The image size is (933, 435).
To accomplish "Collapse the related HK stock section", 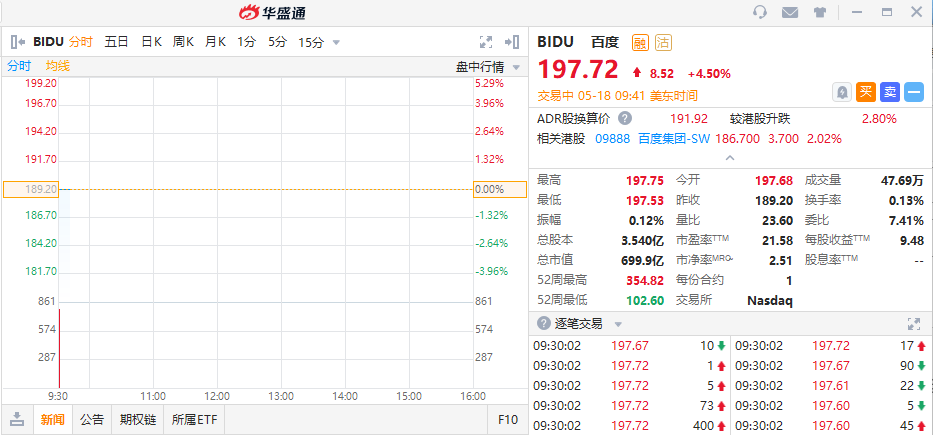I will point(730,158).
